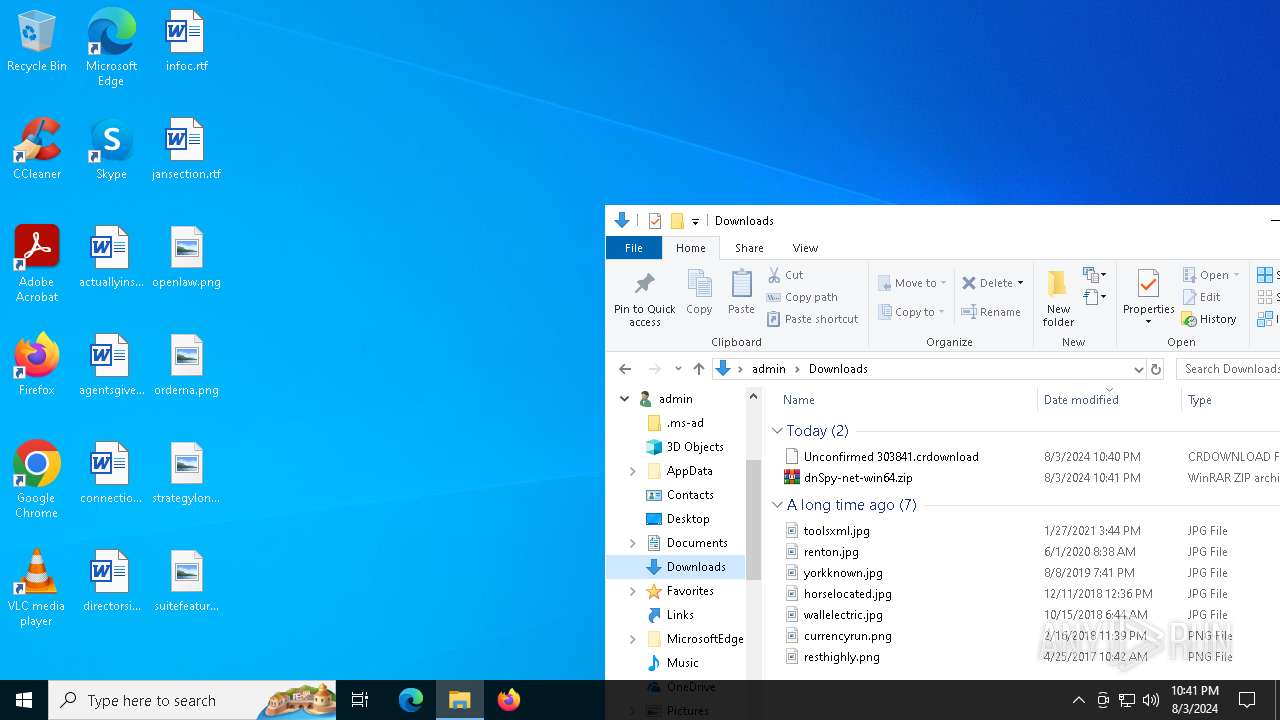Open the File tab

coord(634,248)
